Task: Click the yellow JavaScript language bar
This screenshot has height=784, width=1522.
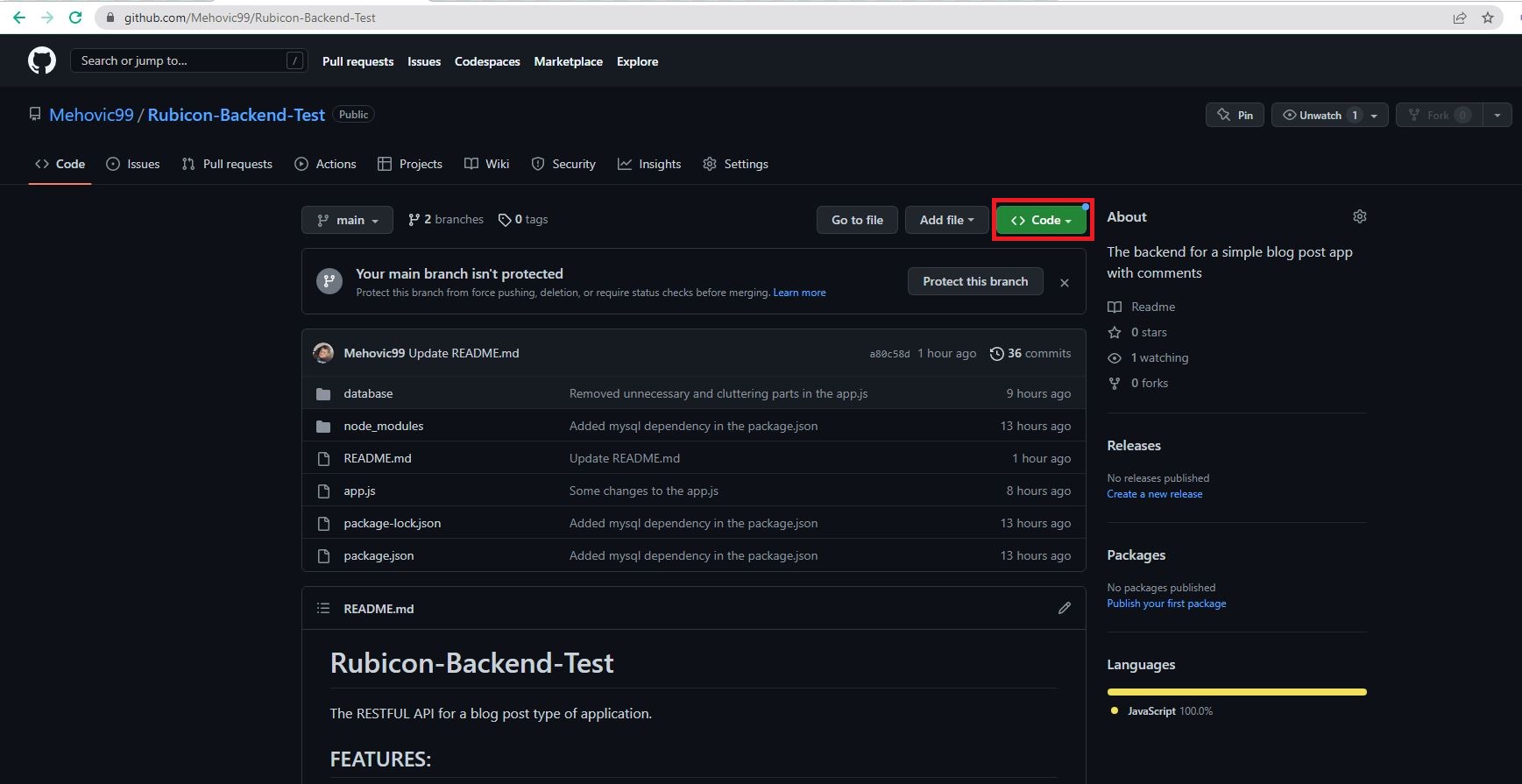Action: coord(1236,692)
